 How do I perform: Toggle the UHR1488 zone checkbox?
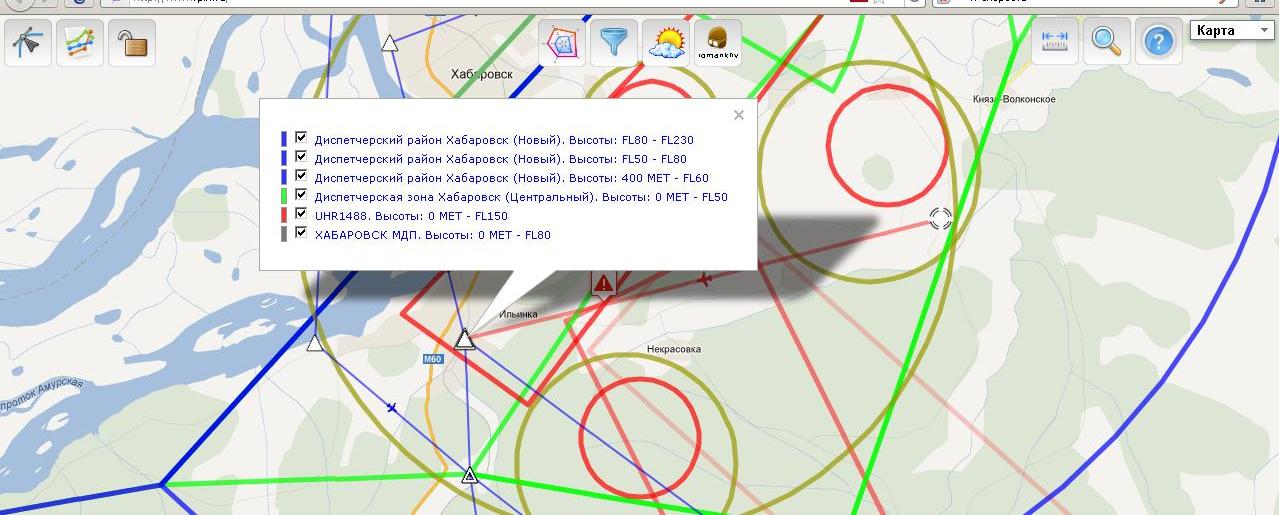click(300, 214)
